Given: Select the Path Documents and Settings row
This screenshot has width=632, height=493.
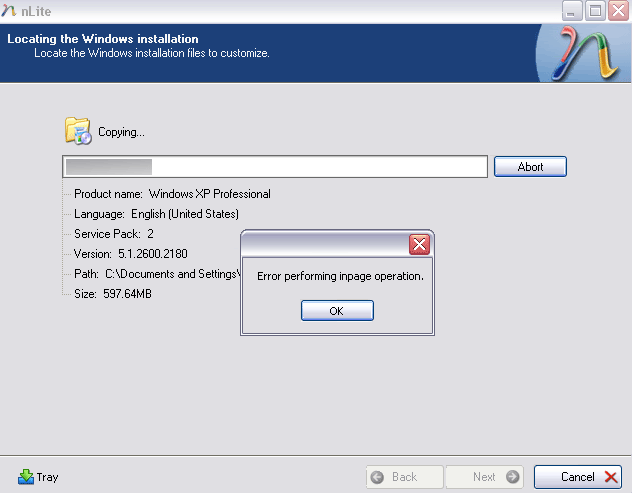Looking at the screenshot, I should pyautogui.click(x=157, y=274).
